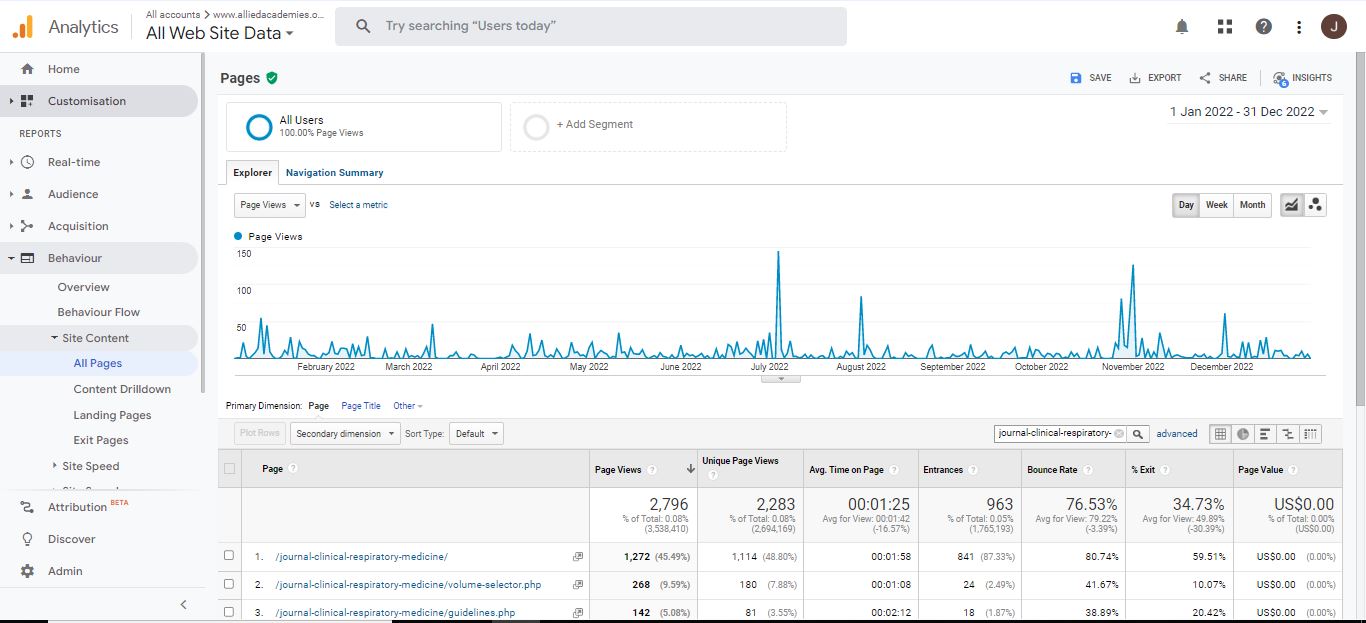The height and width of the screenshot is (623, 1366).
Task: Open row 1 page in new window
Action: tap(577, 557)
